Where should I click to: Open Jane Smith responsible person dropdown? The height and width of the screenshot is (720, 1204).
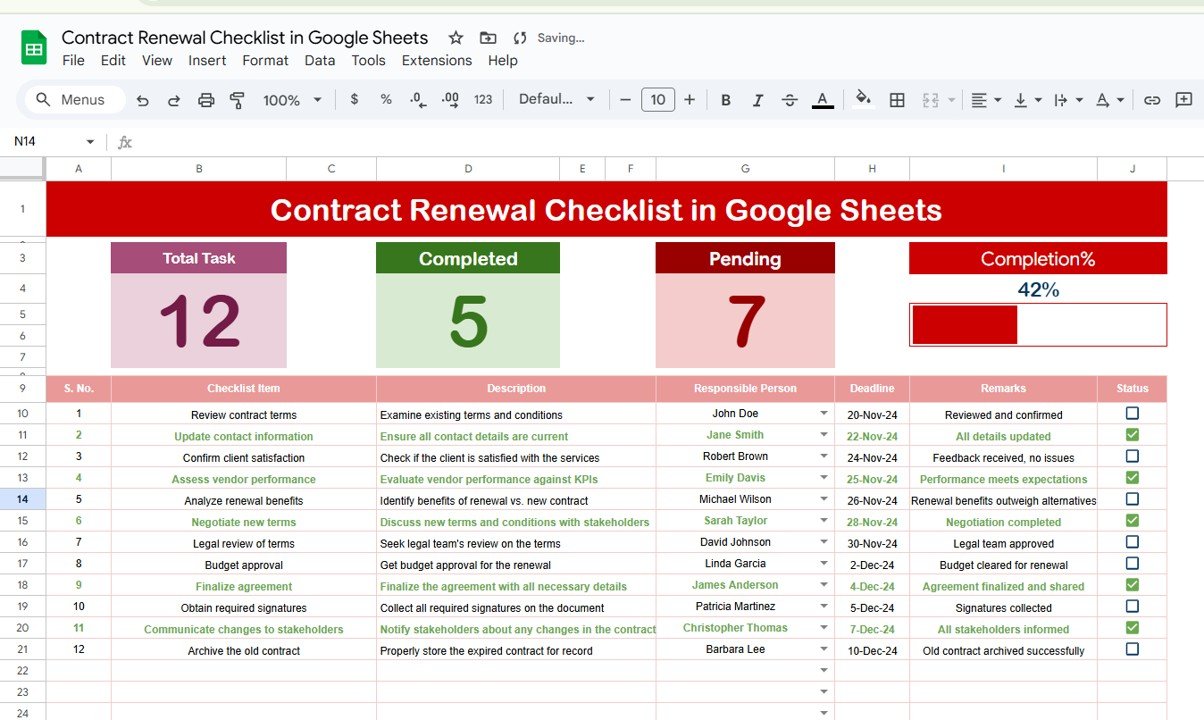824,435
